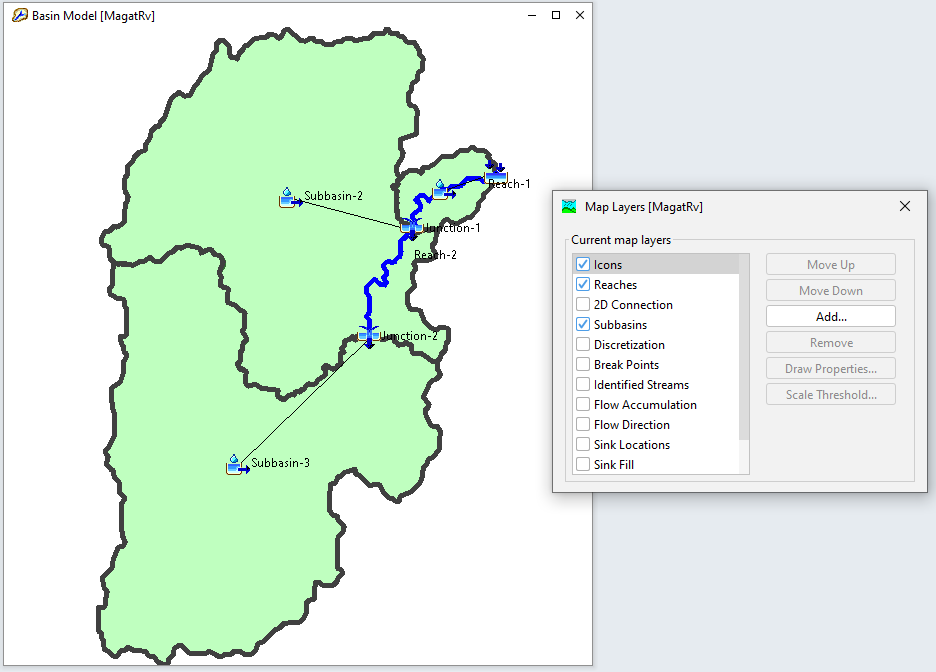936x672 pixels.
Task: Click the Map Layers dialog title icon
Action: pos(569,206)
